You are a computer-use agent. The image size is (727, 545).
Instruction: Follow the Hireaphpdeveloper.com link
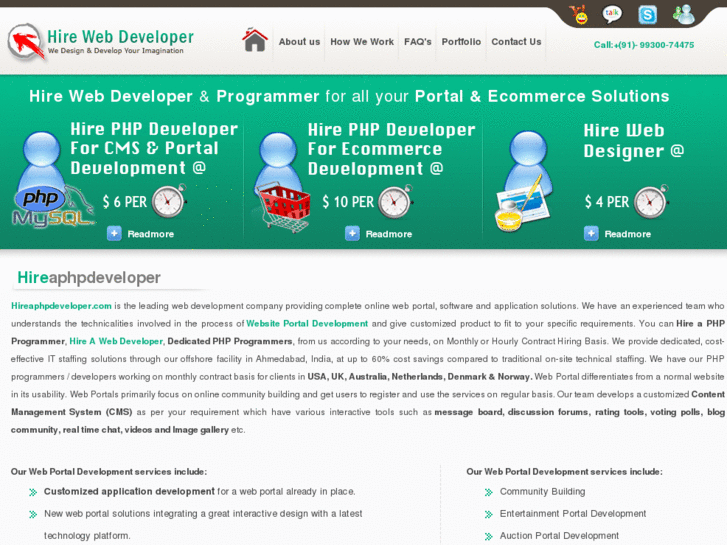coord(61,306)
